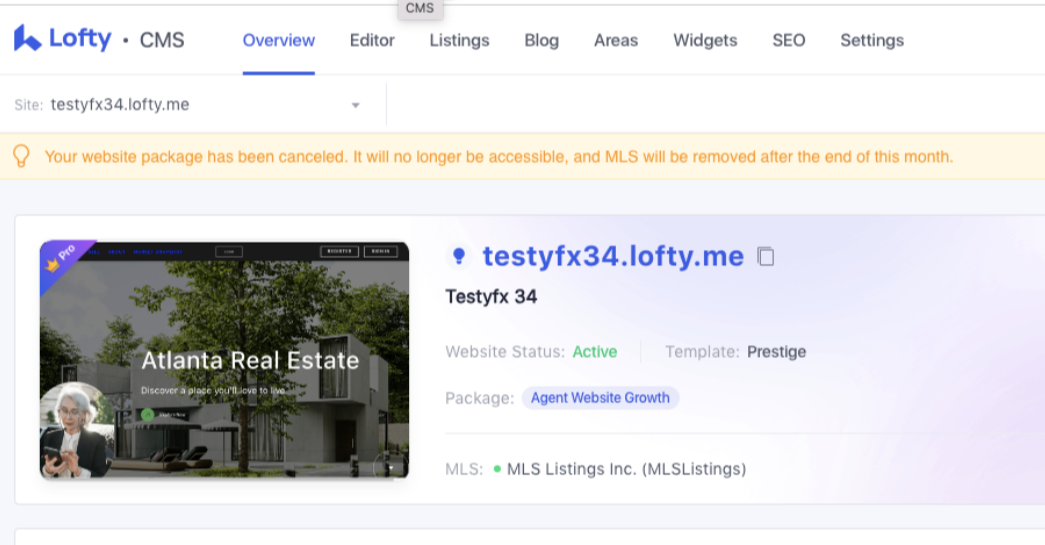
Task: Copy the testyfx34.lofty.me domain with copy icon
Action: coord(766,257)
